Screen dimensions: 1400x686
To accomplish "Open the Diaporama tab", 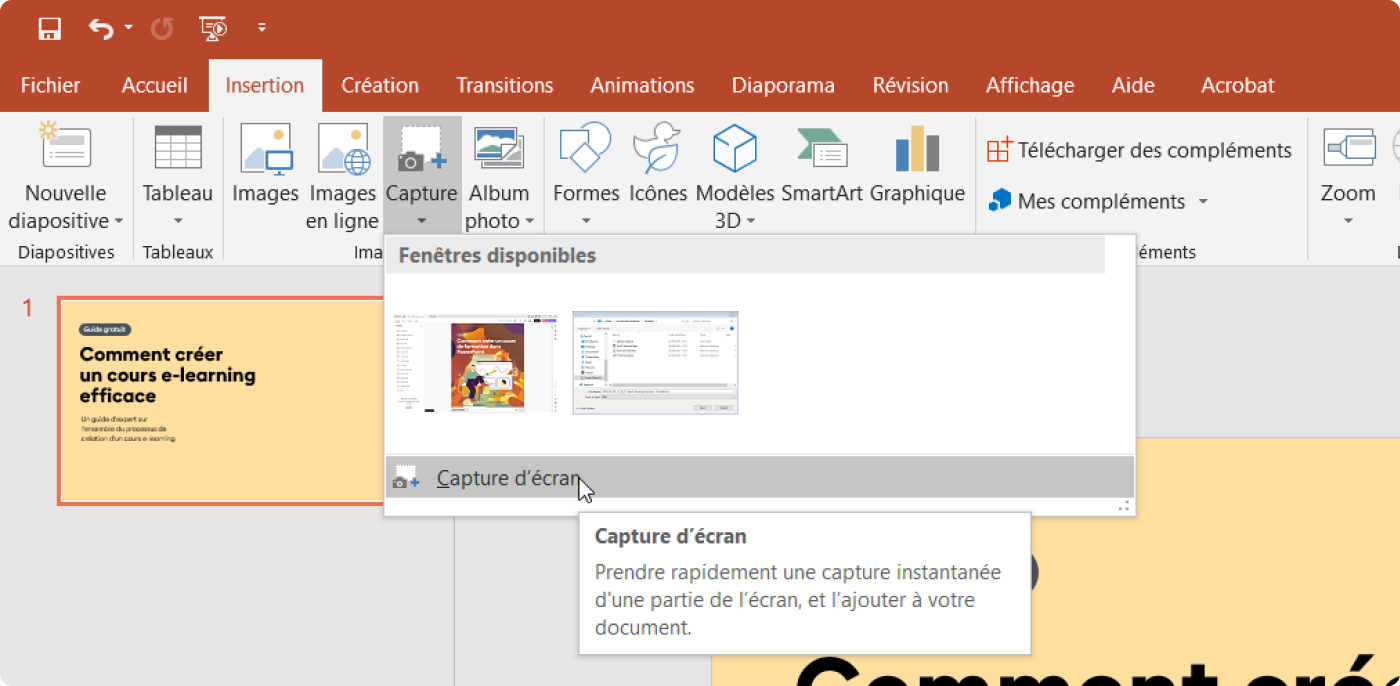I will click(x=783, y=85).
